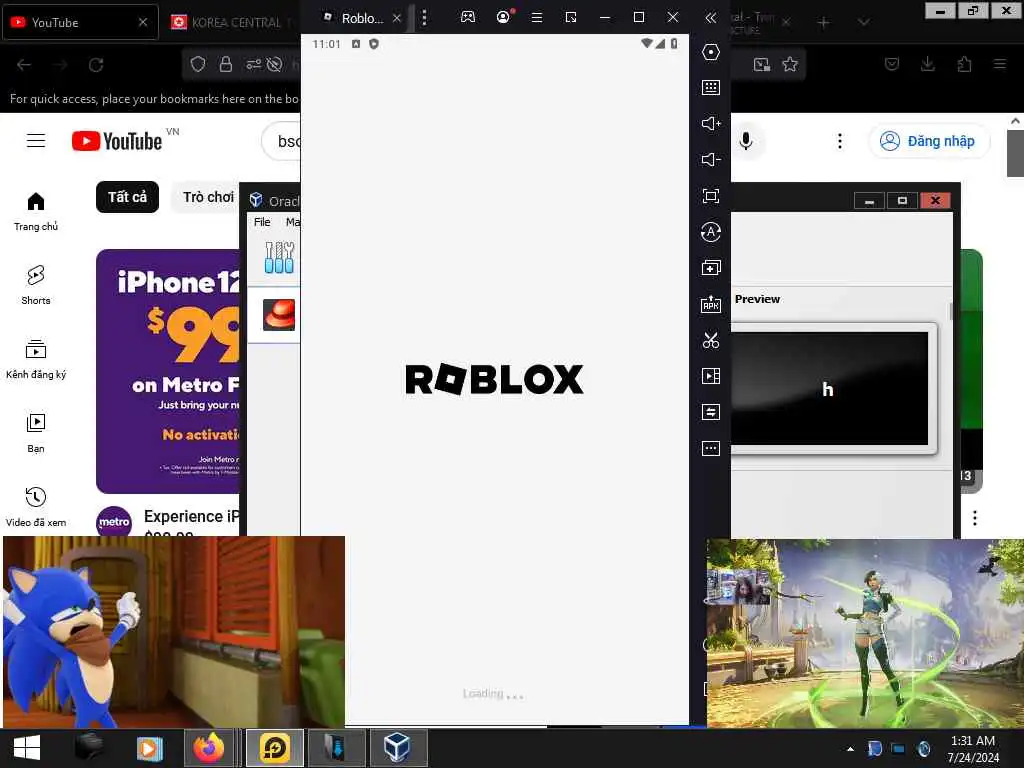Install APK using sidebar APK icon
The image size is (1024, 768).
[711, 304]
